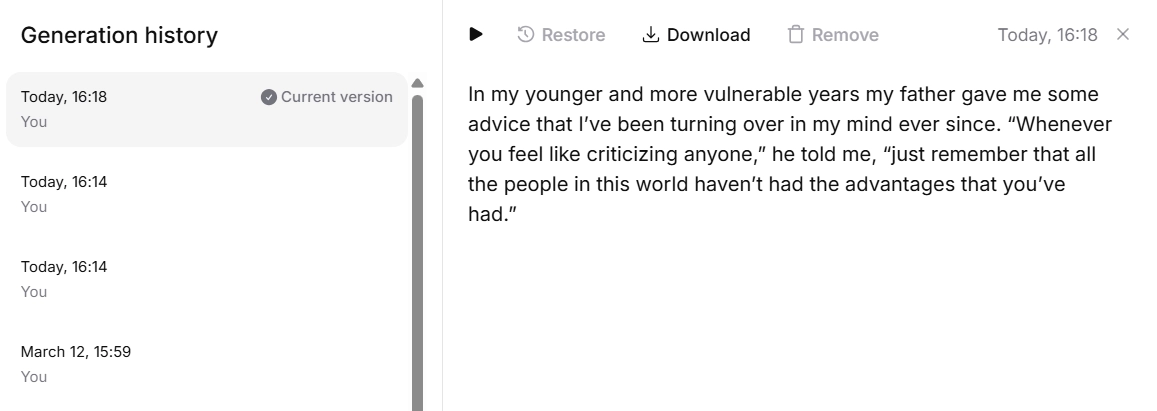Click the history list scrollbar thumb

(x=418, y=252)
